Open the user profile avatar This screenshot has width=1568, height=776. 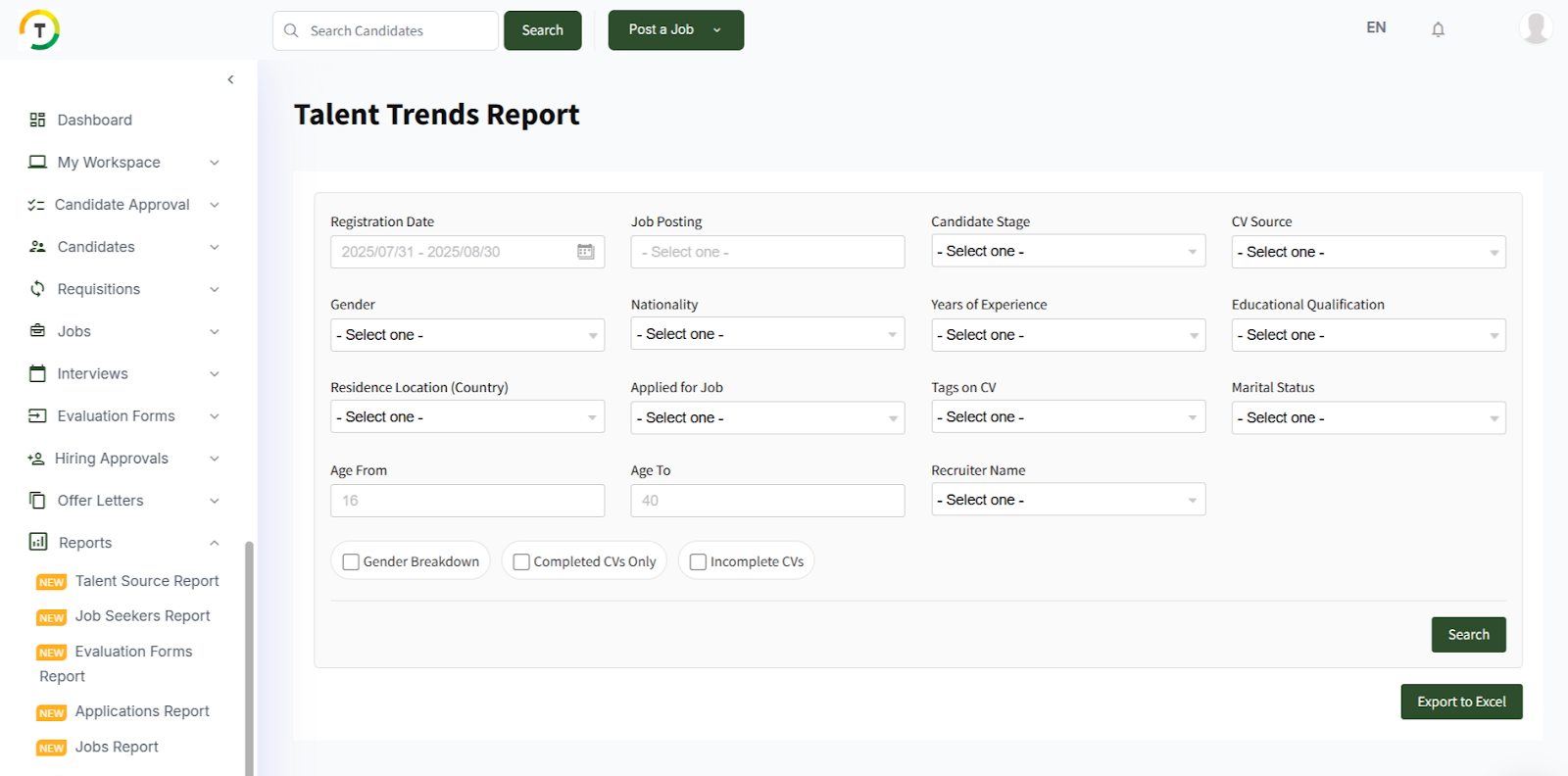click(x=1535, y=27)
